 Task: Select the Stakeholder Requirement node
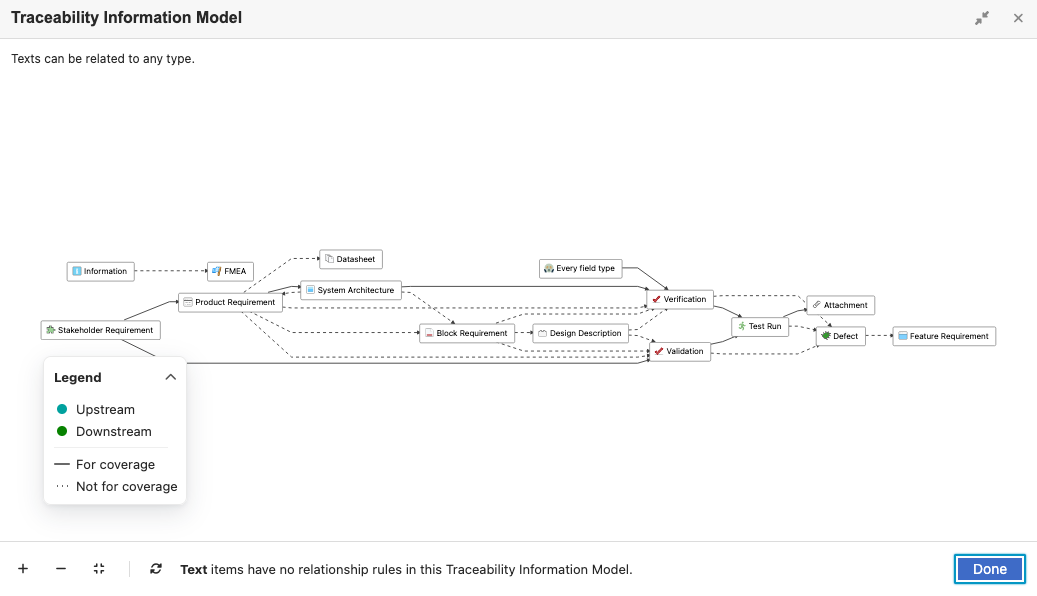[101, 330]
